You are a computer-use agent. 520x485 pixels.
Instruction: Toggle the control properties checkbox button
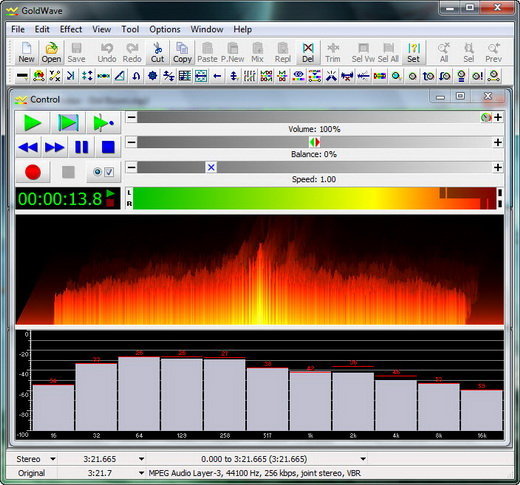click(x=103, y=172)
